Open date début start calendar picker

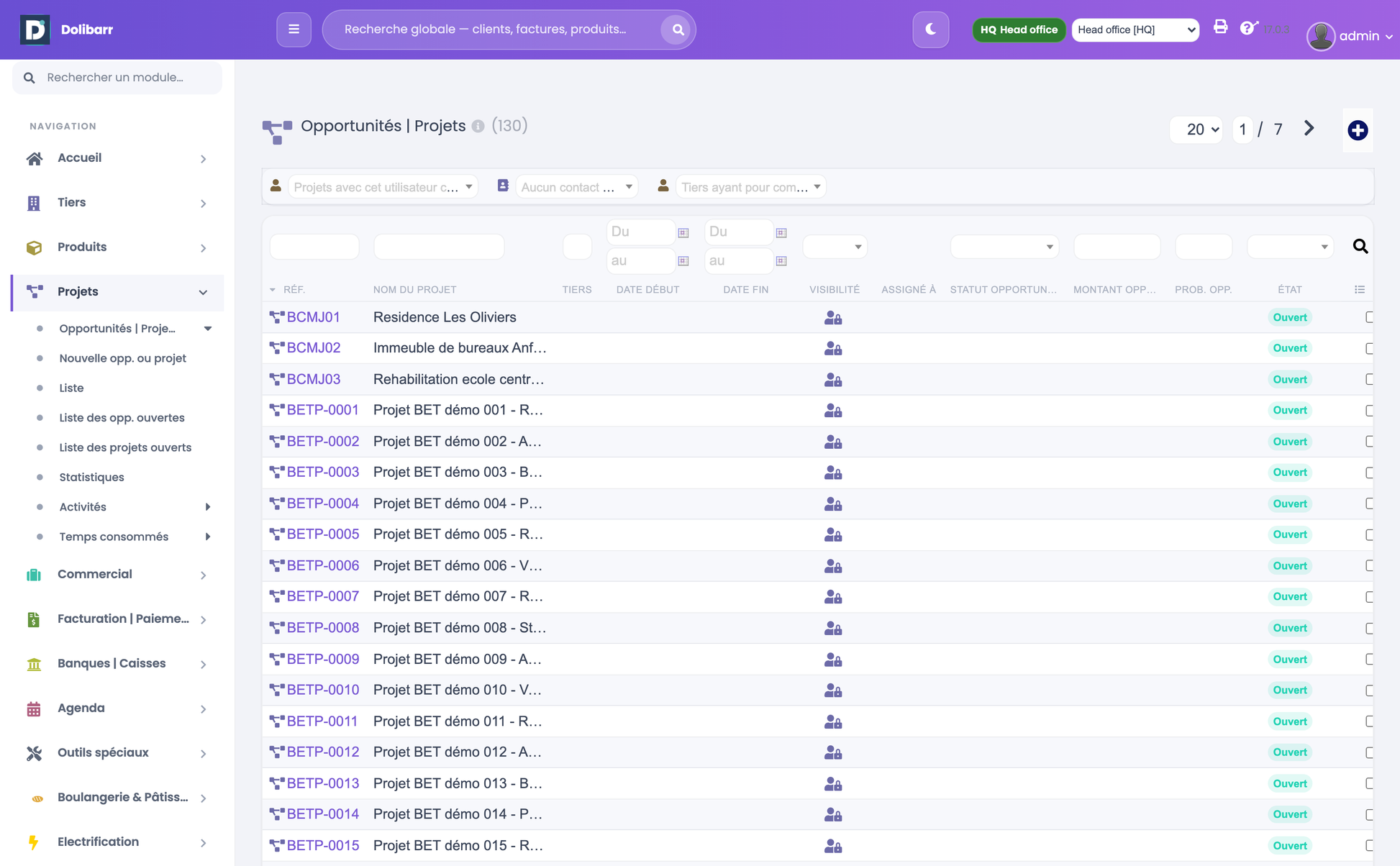683,232
